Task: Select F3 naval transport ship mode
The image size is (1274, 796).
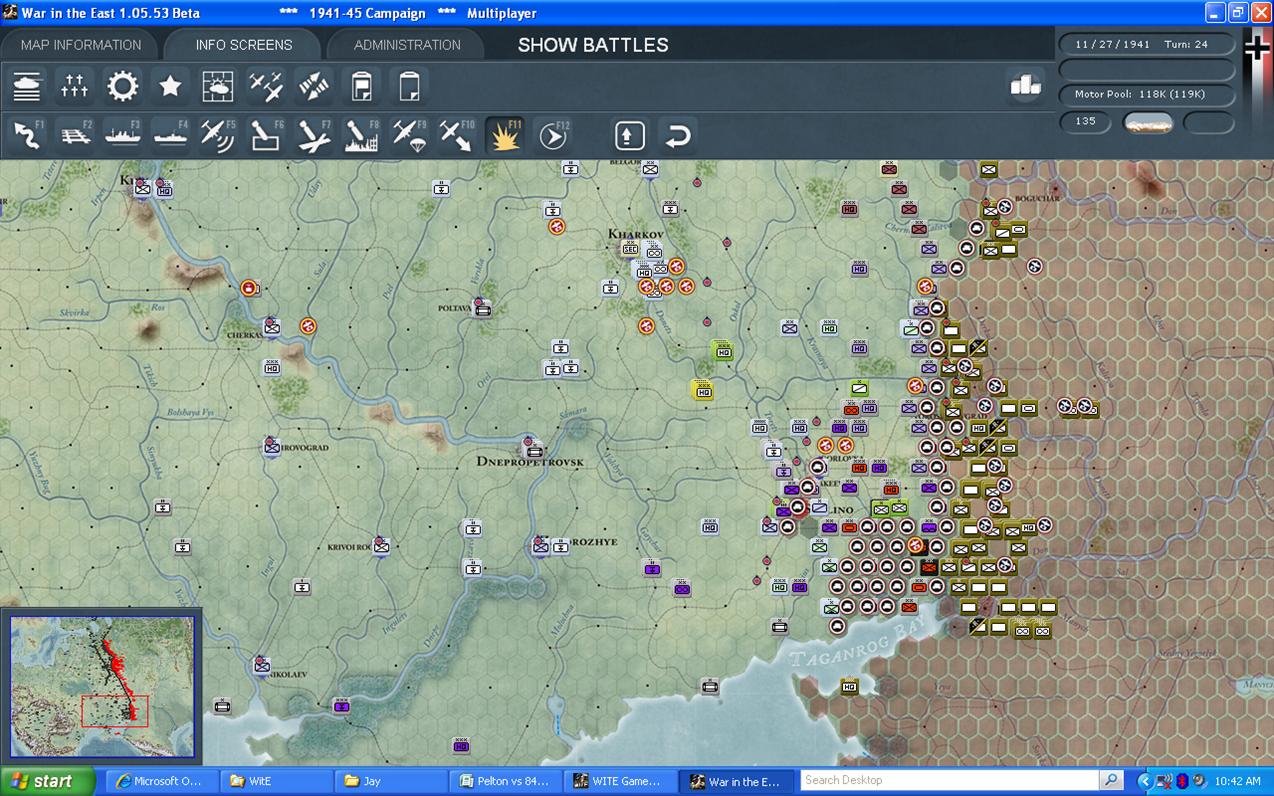Action: point(123,135)
